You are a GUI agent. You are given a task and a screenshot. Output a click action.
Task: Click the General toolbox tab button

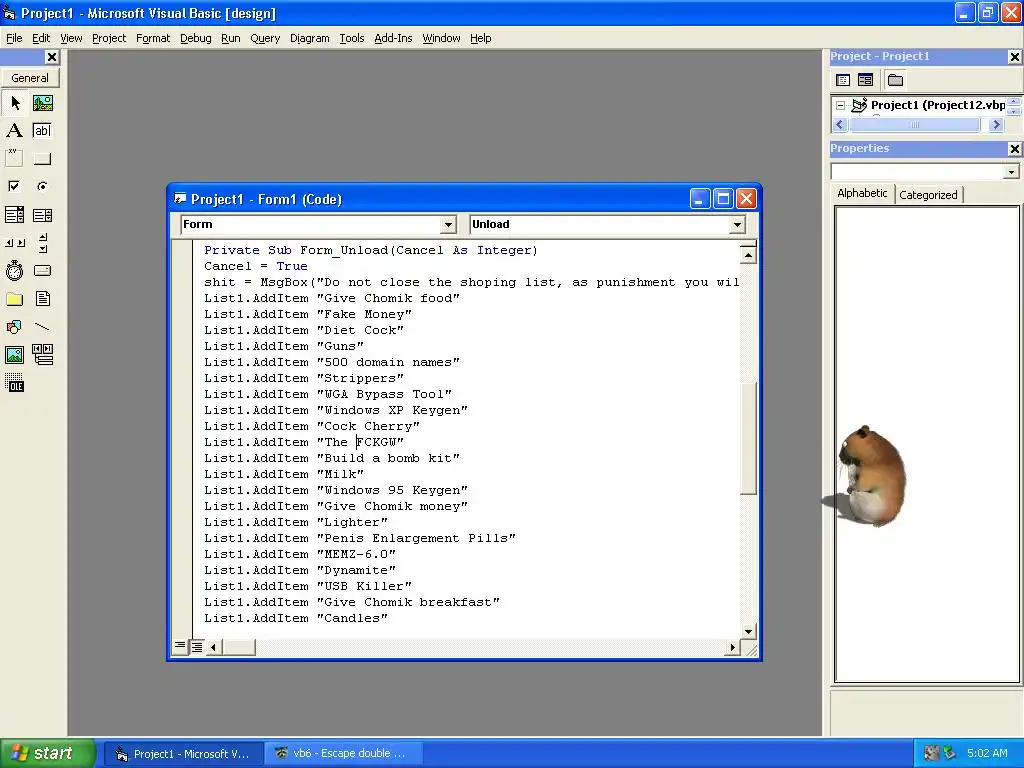coord(30,78)
